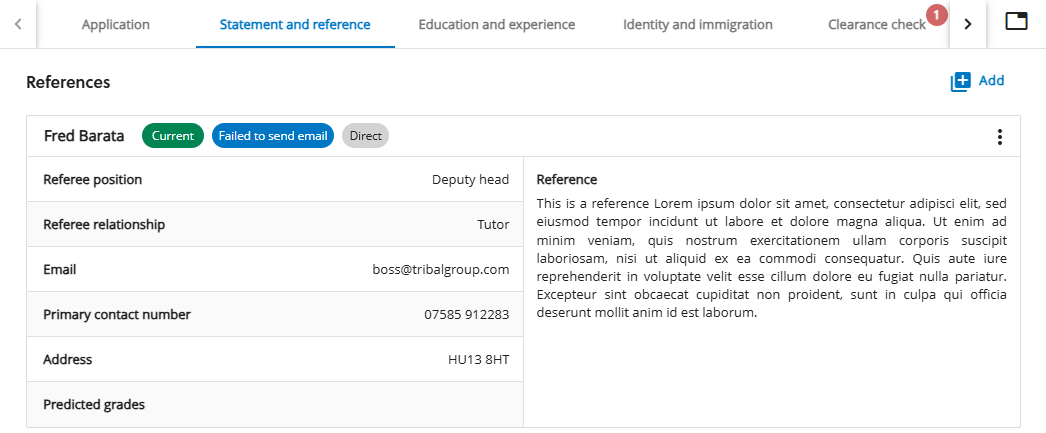Click the grey Direct badge

click(365, 136)
